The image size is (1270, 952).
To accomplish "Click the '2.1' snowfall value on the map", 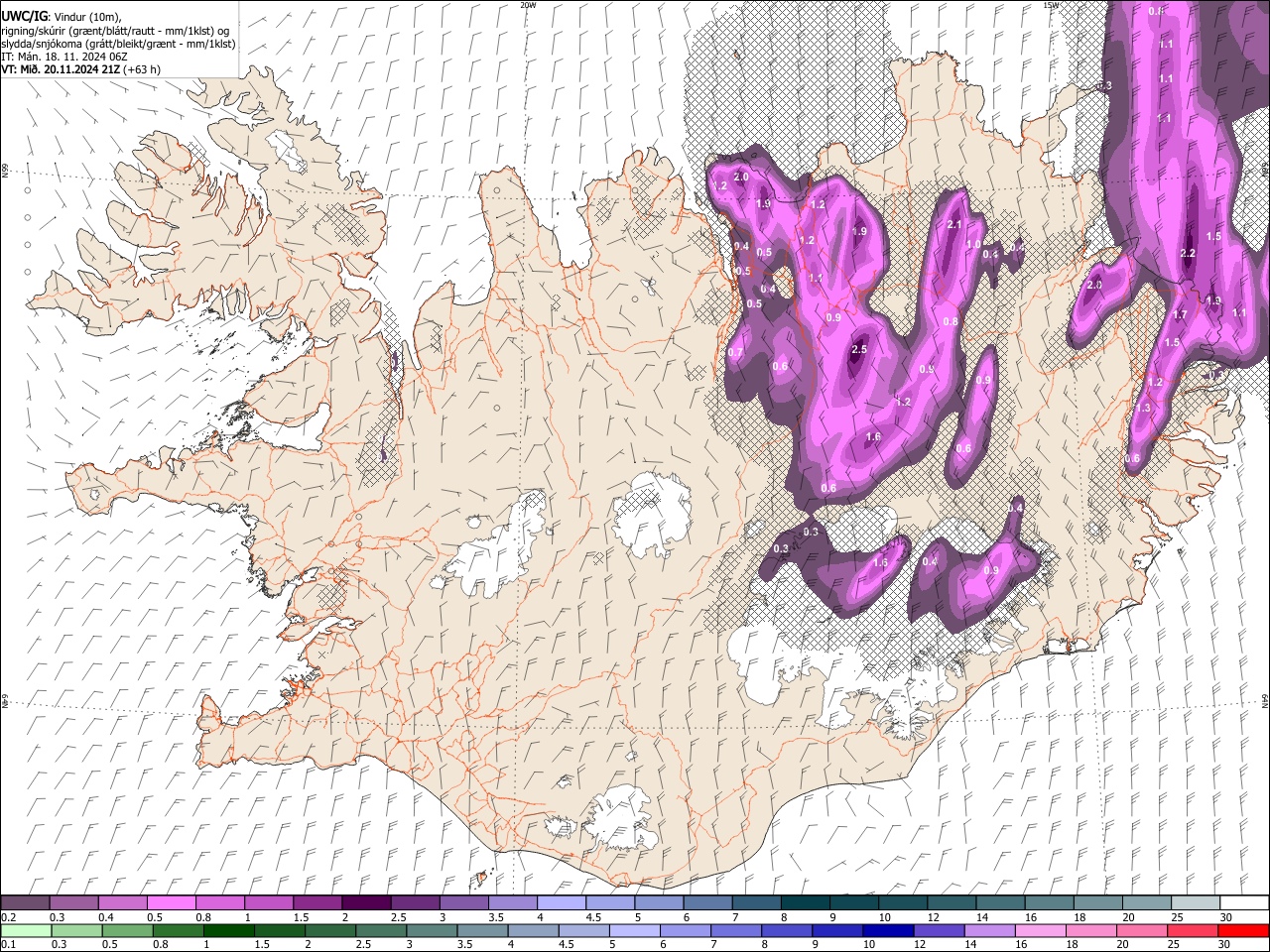I will pyautogui.click(x=954, y=225).
